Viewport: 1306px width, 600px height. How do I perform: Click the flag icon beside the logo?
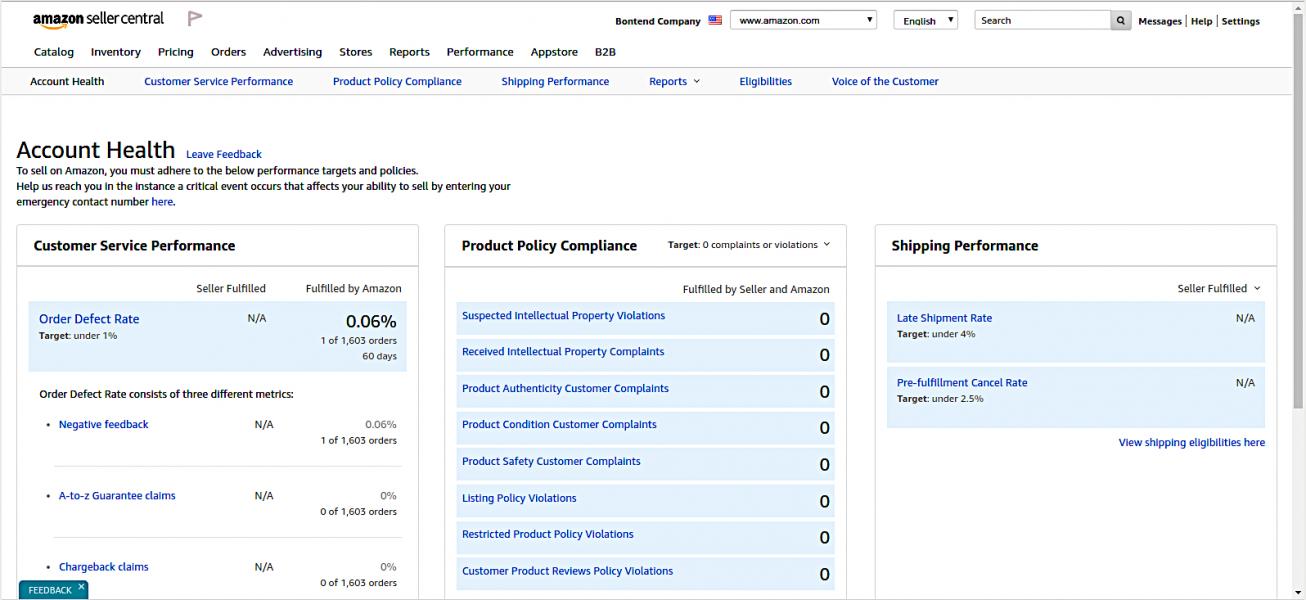[x=195, y=19]
